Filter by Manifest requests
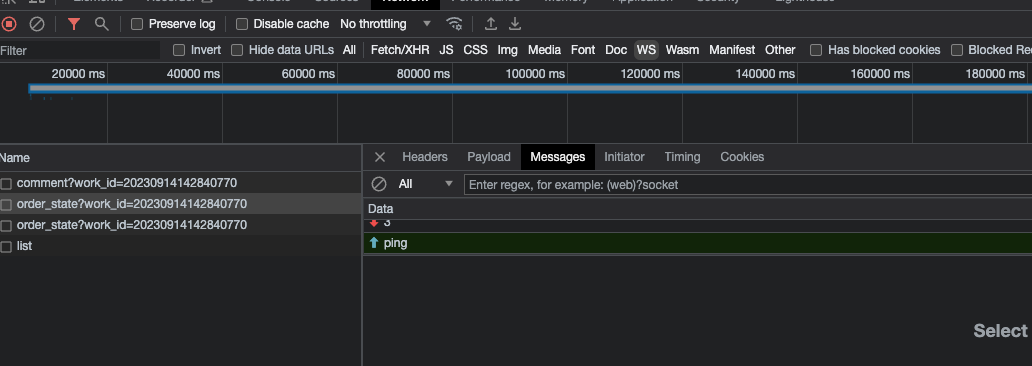Image resolution: width=1032 pixels, height=366 pixels. pyautogui.click(x=732, y=50)
